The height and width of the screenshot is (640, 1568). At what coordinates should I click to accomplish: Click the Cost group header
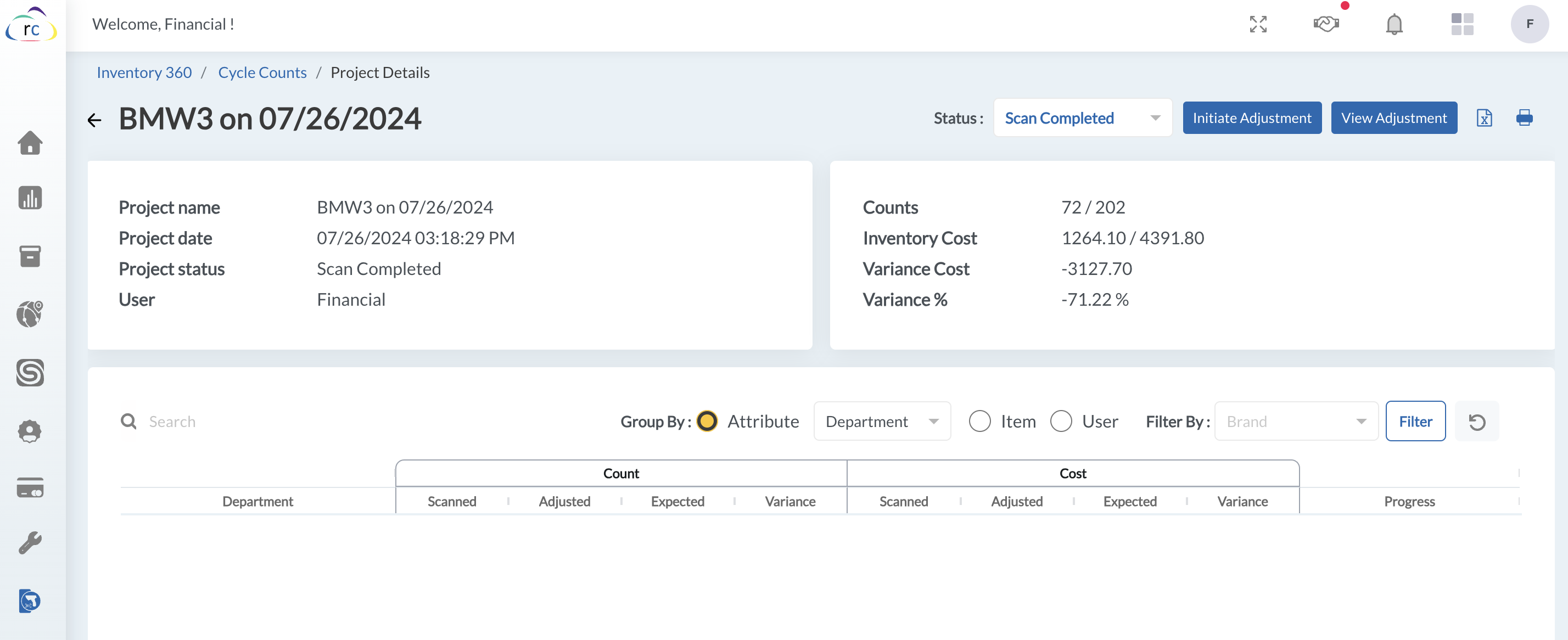pyautogui.click(x=1073, y=473)
